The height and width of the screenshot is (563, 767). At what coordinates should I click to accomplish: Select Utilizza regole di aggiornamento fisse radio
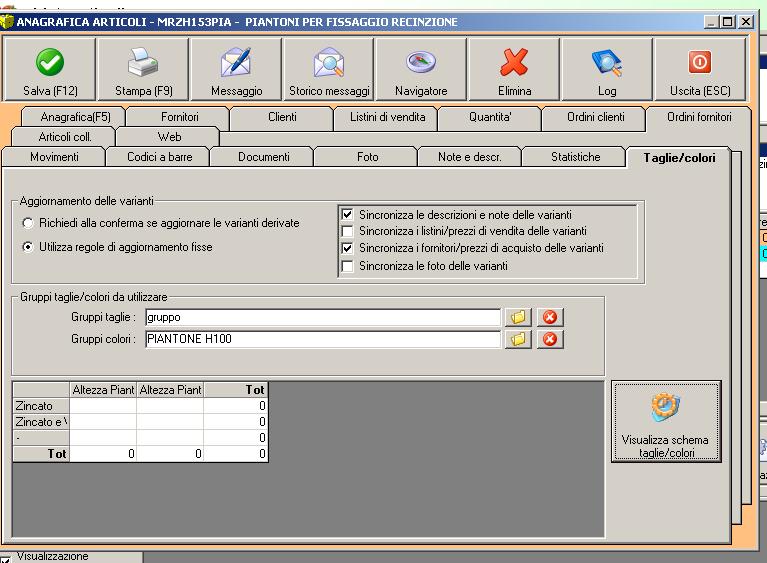[x=28, y=247]
